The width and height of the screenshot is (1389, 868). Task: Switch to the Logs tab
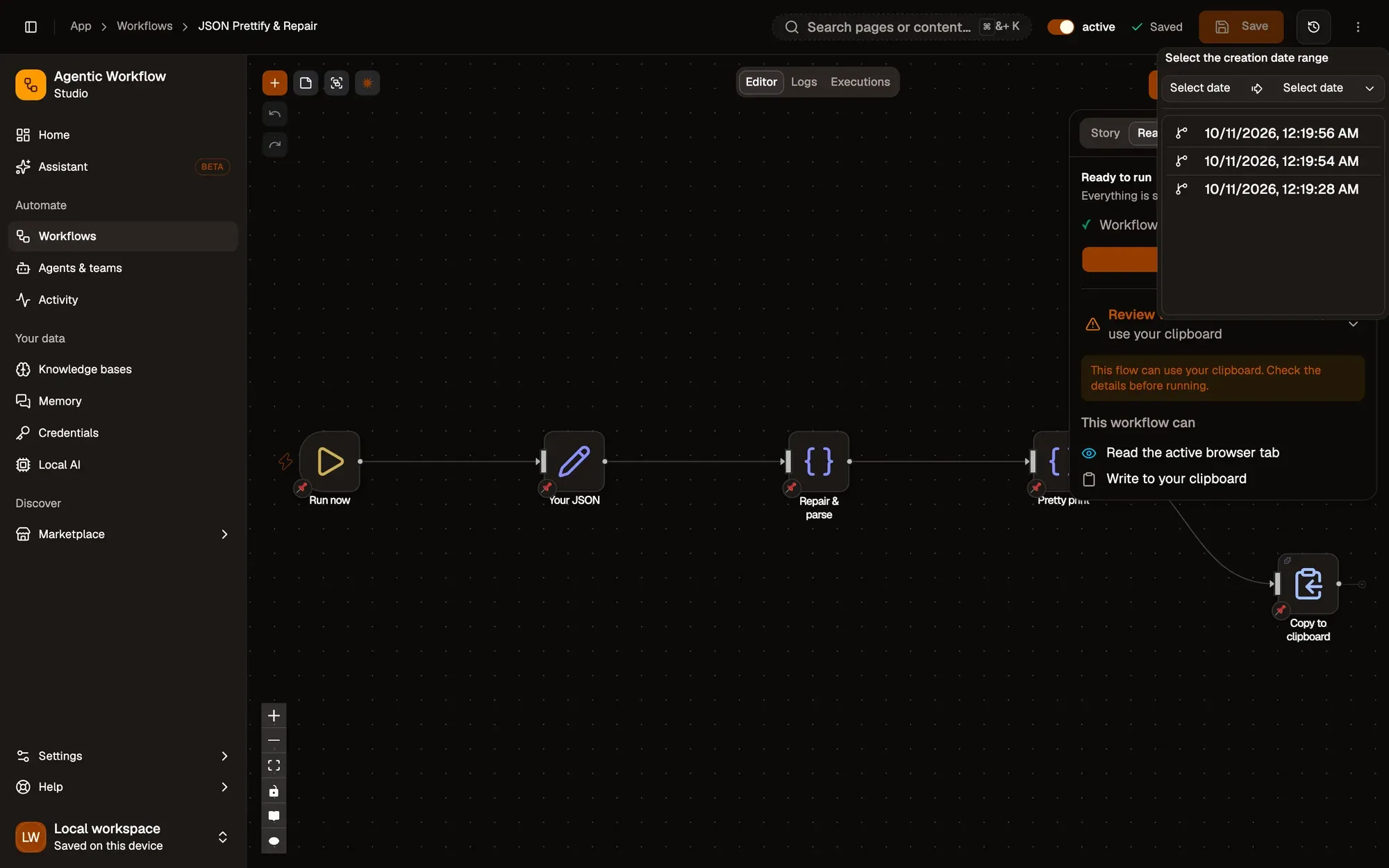804,82
